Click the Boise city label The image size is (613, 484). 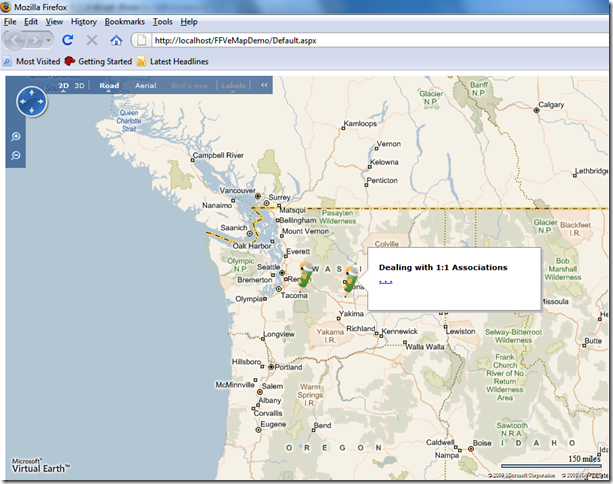point(482,443)
